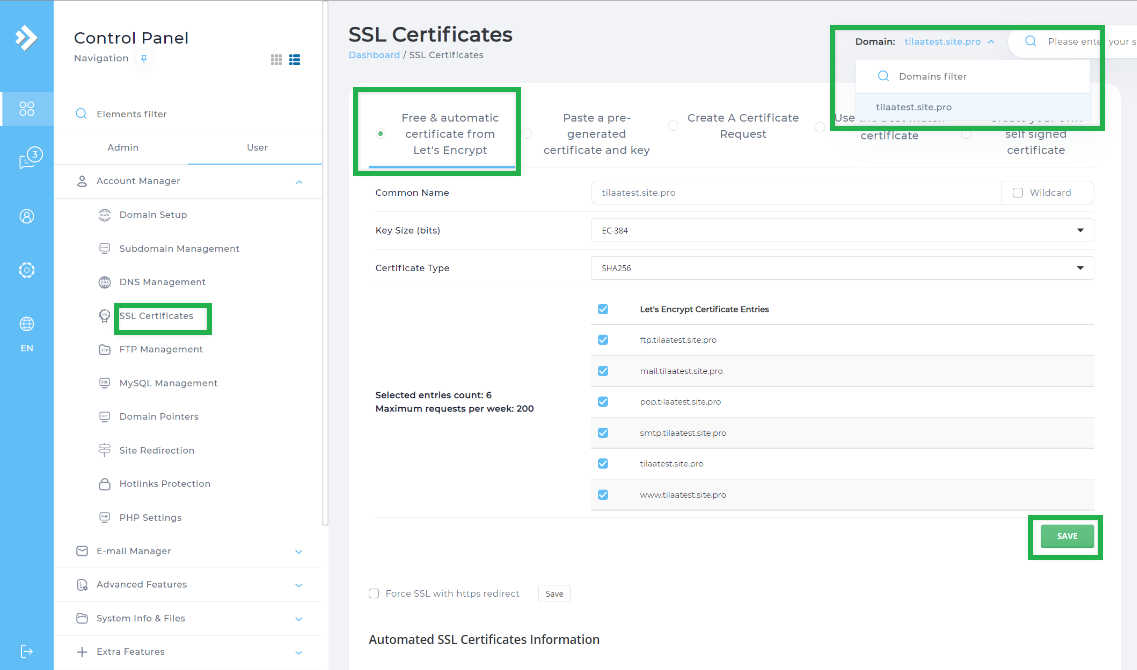Viewport: 1137px width, 670px height.
Task: Click the PHP Settings icon
Action: click(104, 518)
